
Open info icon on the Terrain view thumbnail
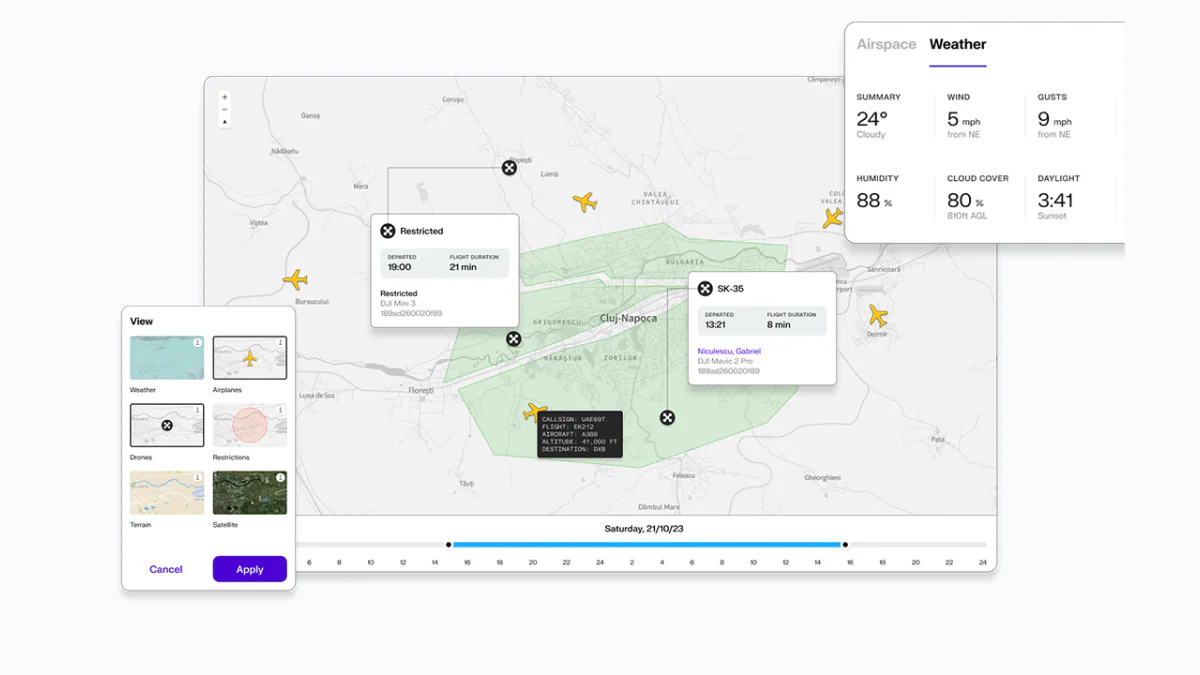coord(197,477)
